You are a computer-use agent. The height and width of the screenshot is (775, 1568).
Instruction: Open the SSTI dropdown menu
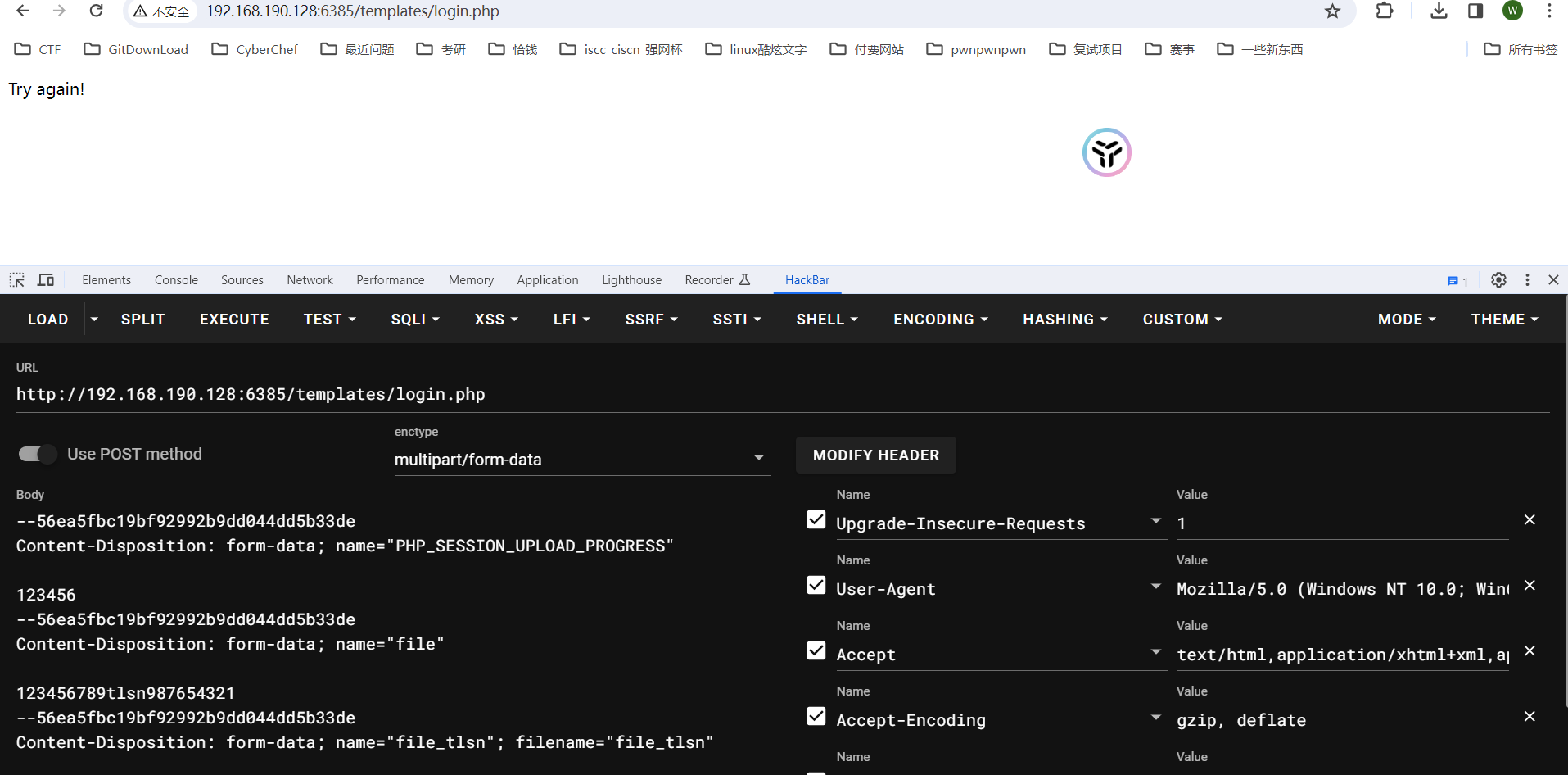tap(737, 320)
